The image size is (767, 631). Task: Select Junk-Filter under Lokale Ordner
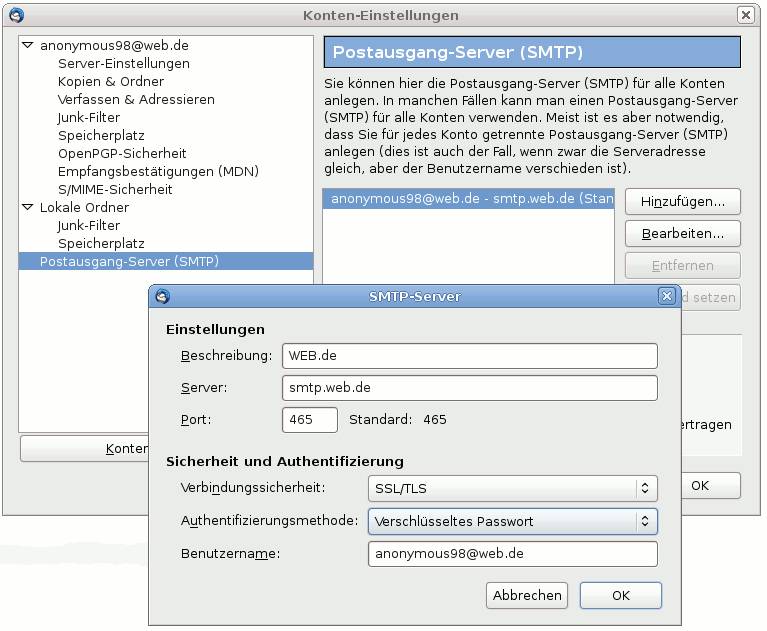89,225
